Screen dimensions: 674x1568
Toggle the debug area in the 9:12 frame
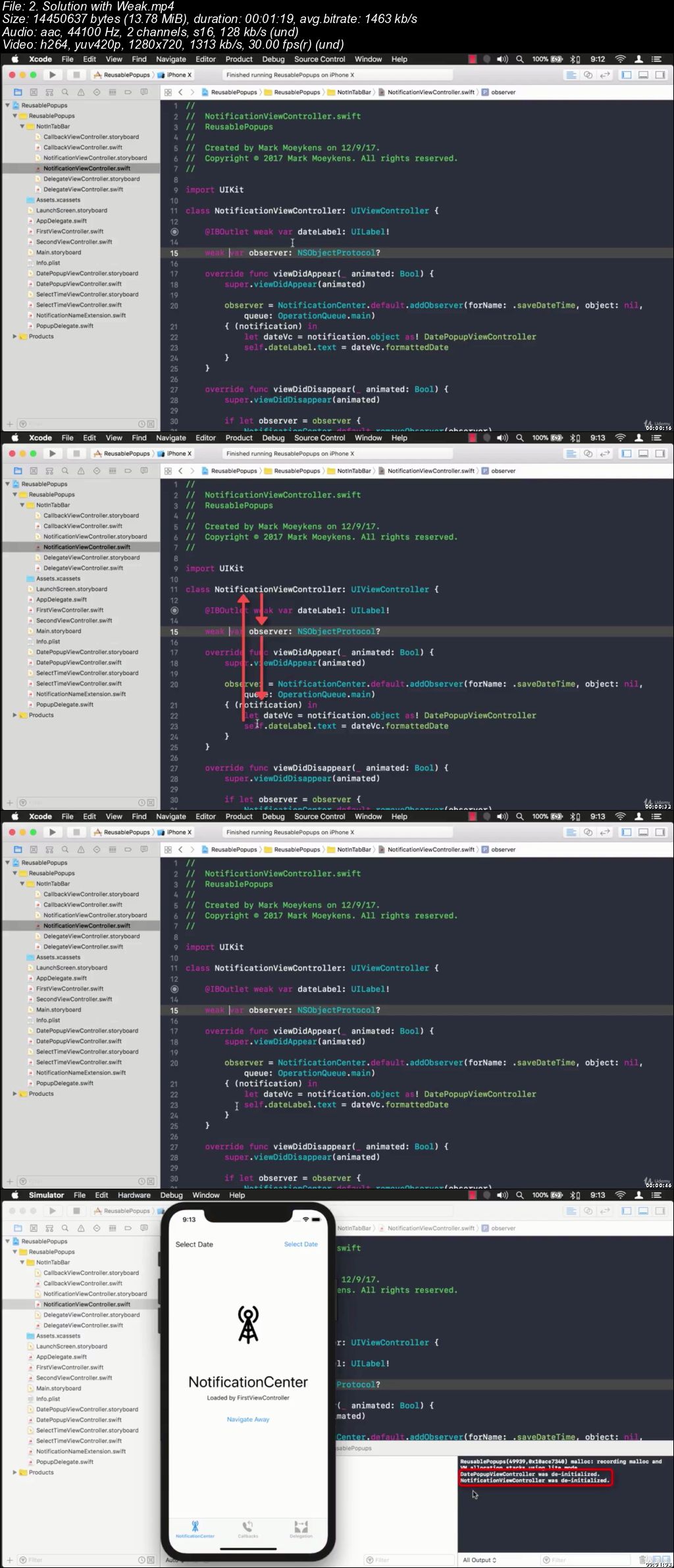click(x=644, y=75)
